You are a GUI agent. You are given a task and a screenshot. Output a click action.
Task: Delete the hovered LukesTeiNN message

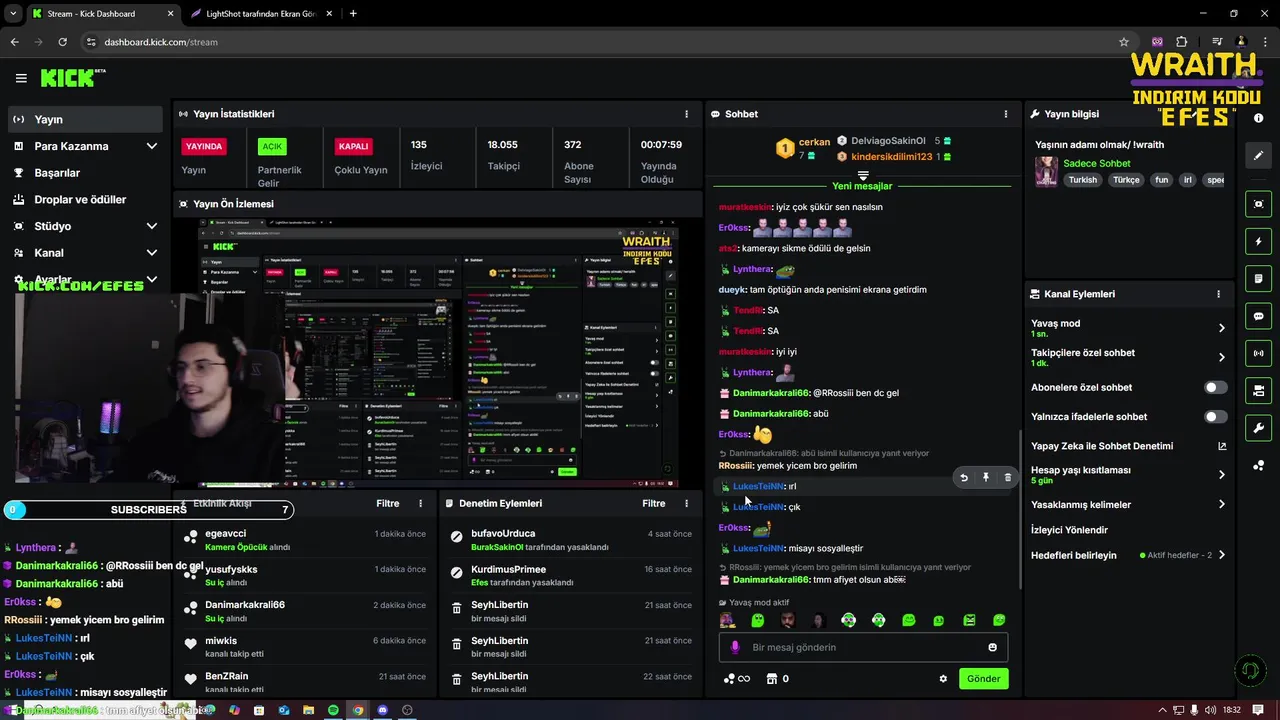[x=1007, y=478]
